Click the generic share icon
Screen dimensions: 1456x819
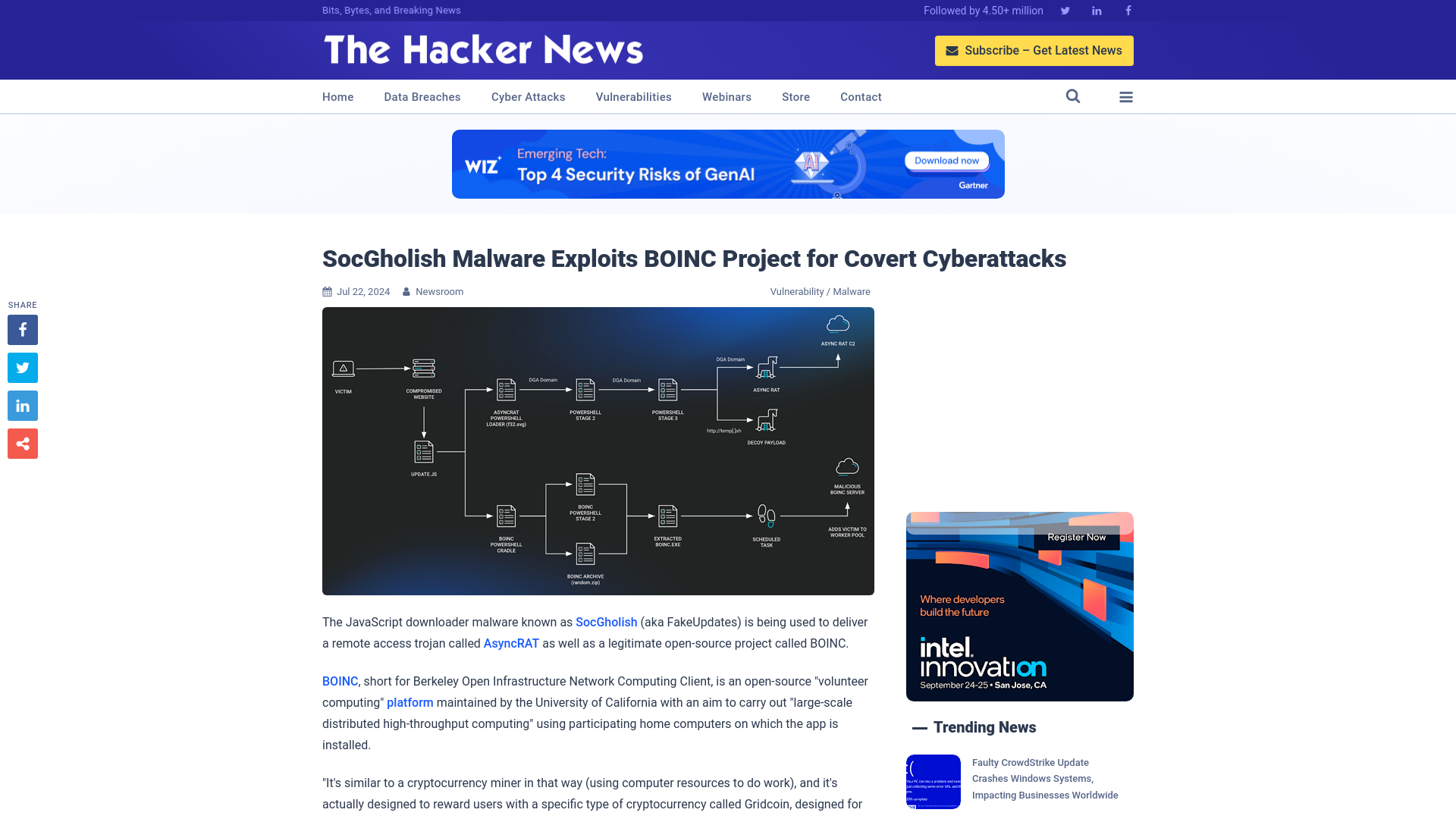point(22,443)
